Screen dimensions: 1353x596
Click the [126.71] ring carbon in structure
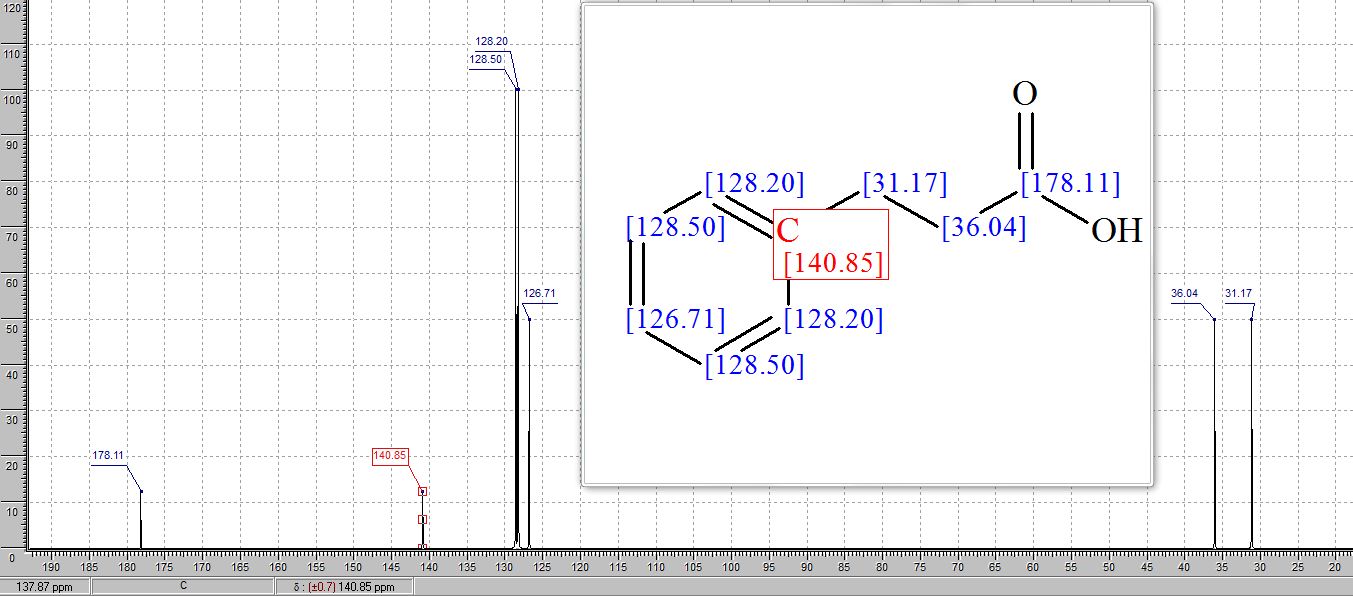[675, 320]
